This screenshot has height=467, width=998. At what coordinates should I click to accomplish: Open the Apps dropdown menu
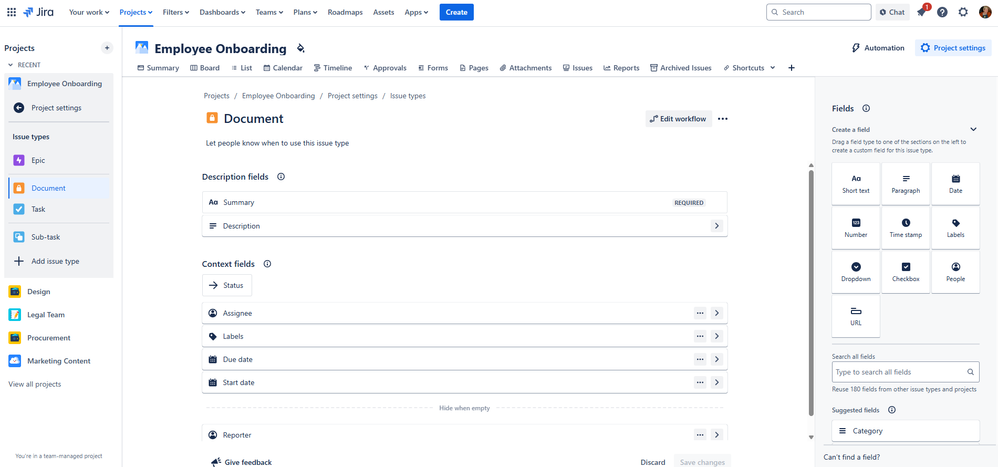point(416,12)
